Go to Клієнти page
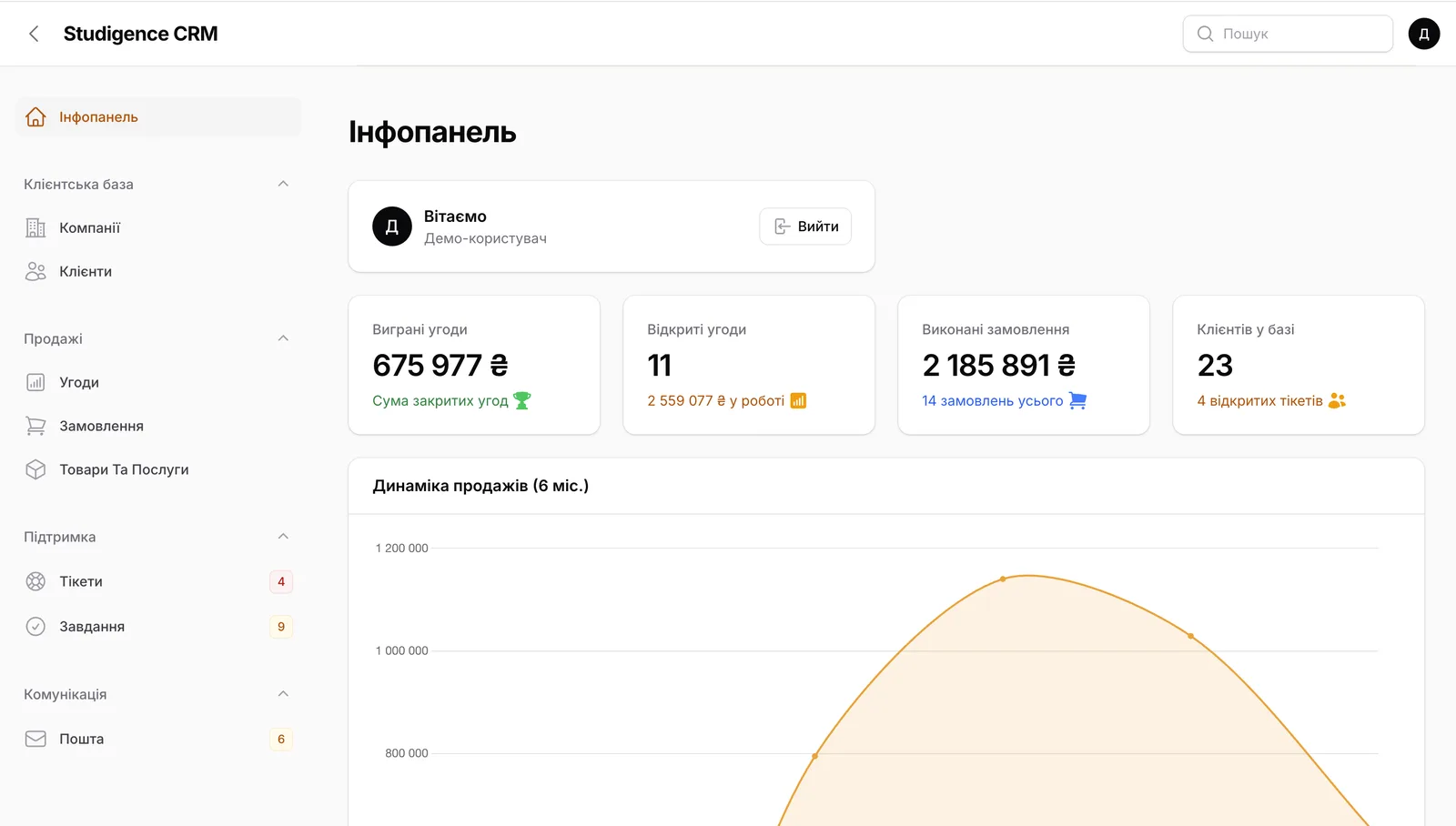The image size is (1456, 826). click(x=158, y=271)
